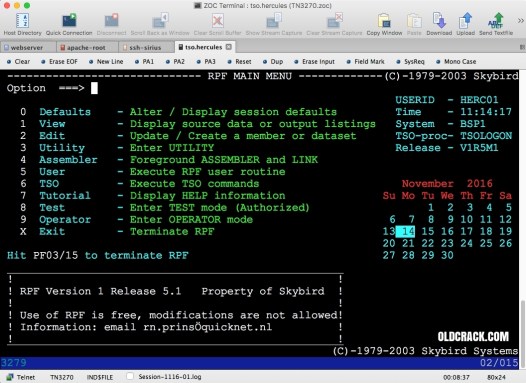This screenshot has width=526, height=383.
Task: Close the tso.hercules tab
Action: point(228,47)
